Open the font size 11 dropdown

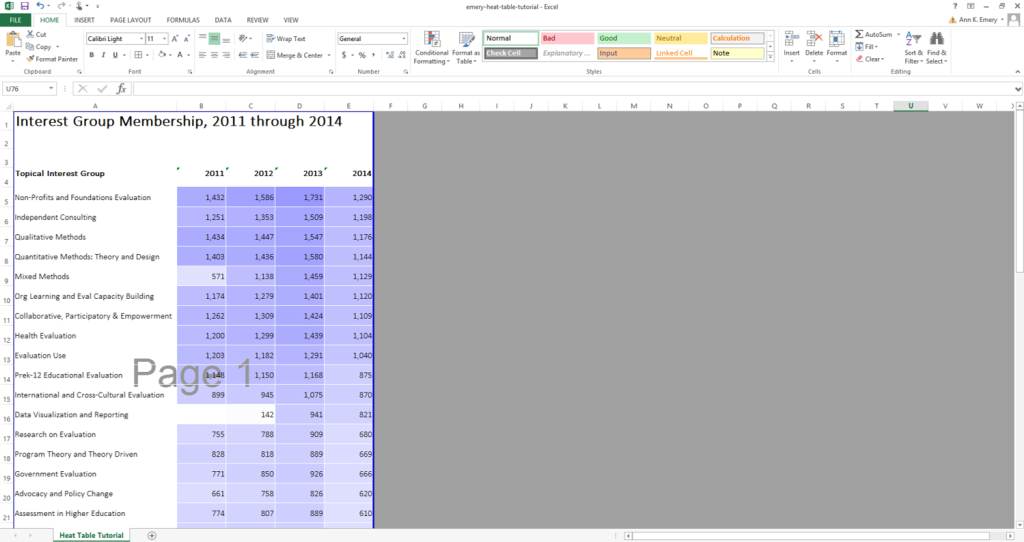coord(165,39)
